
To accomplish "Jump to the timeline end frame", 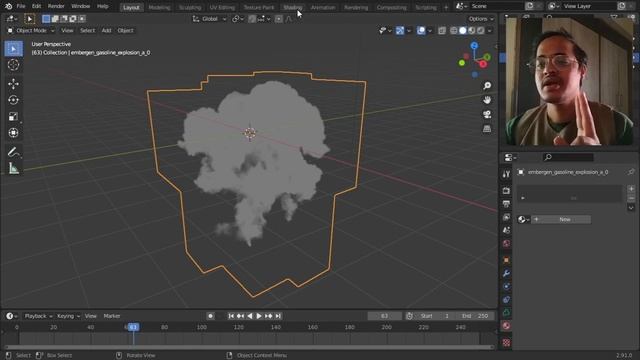I will point(278,316).
